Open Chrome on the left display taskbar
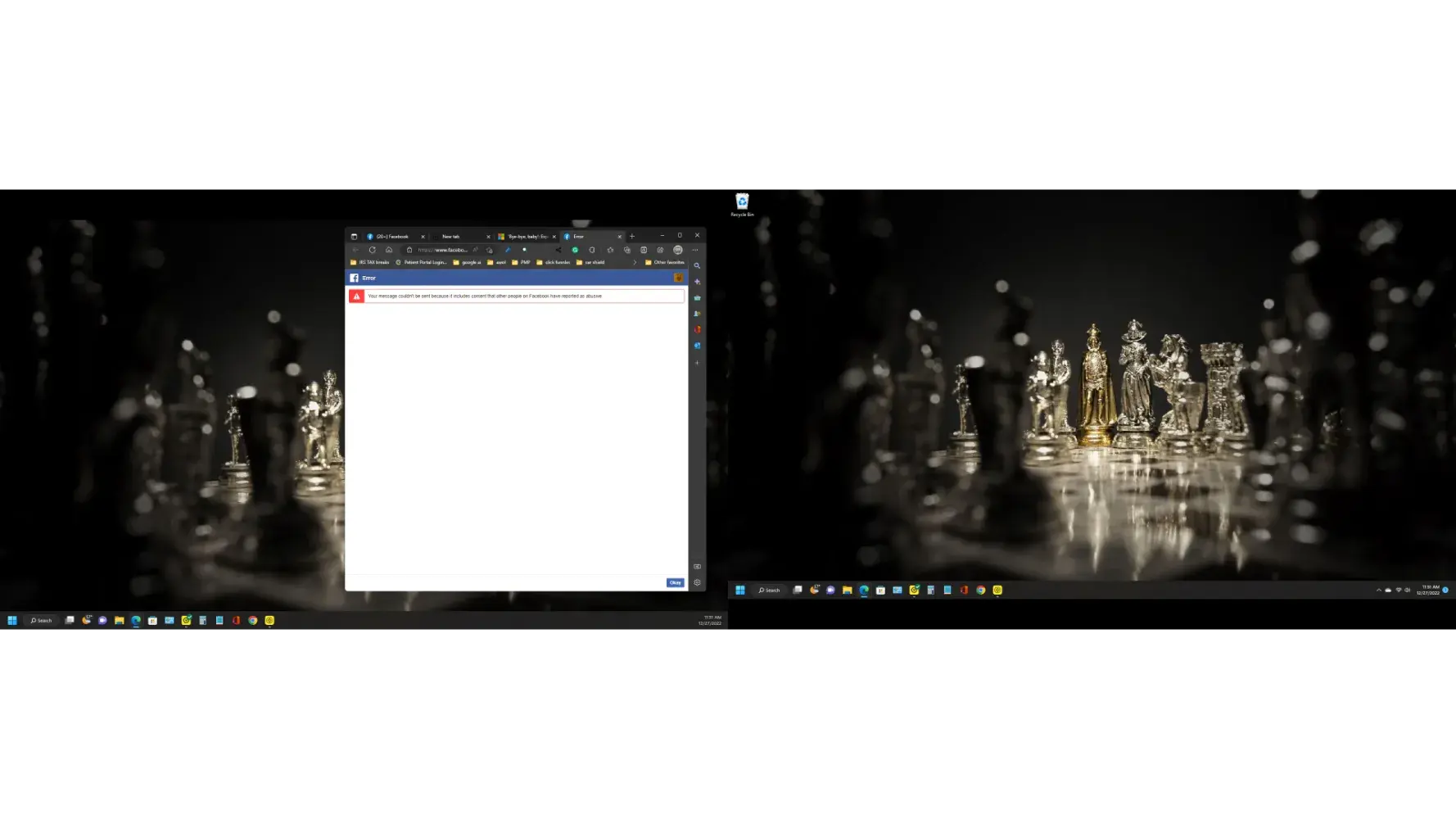This screenshot has height=819, width=1456. [x=253, y=620]
